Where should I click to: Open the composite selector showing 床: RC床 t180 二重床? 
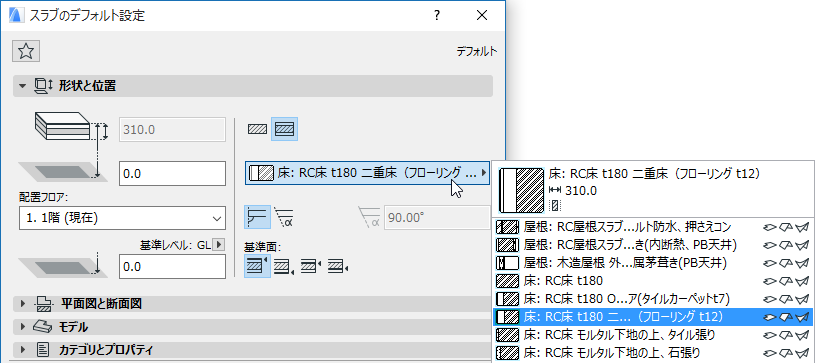pos(368,173)
